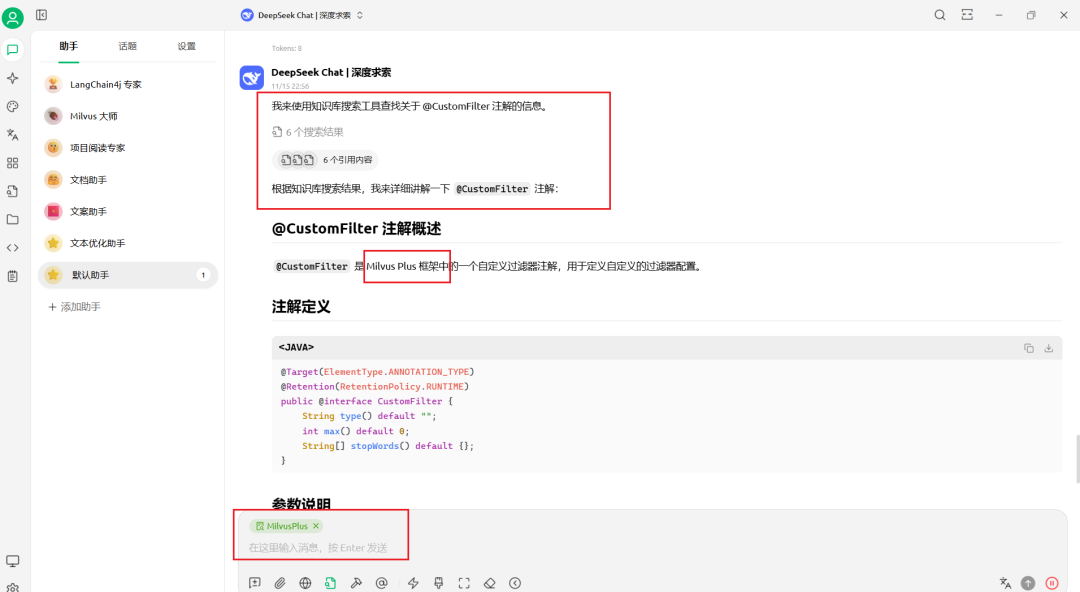Click the search icon in title bar
This screenshot has height=592, width=1080.
click(939, 14)
